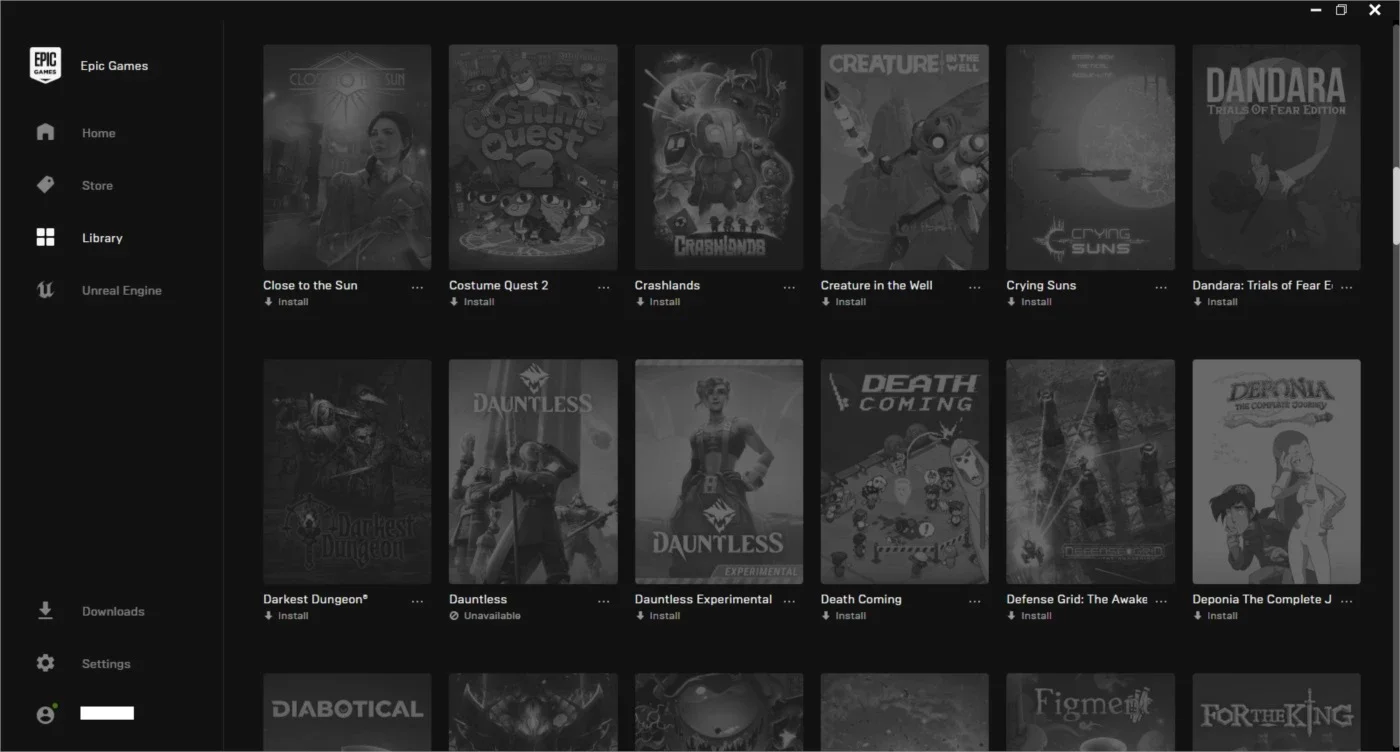1400x752 pixels.
Task: Install Darkest Dungeon
Action: coord(286,616)
